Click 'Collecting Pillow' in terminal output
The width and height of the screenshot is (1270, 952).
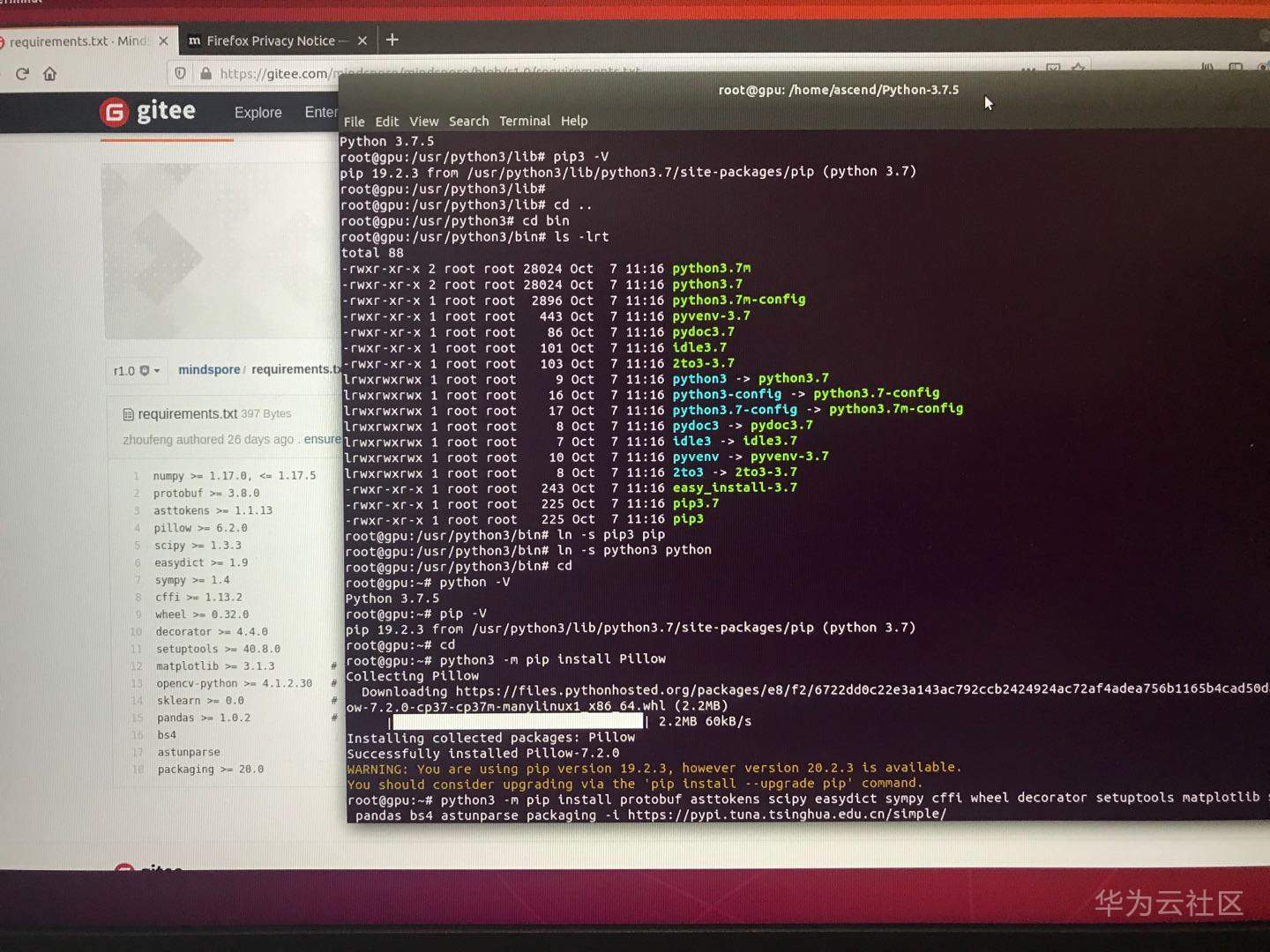413,676
